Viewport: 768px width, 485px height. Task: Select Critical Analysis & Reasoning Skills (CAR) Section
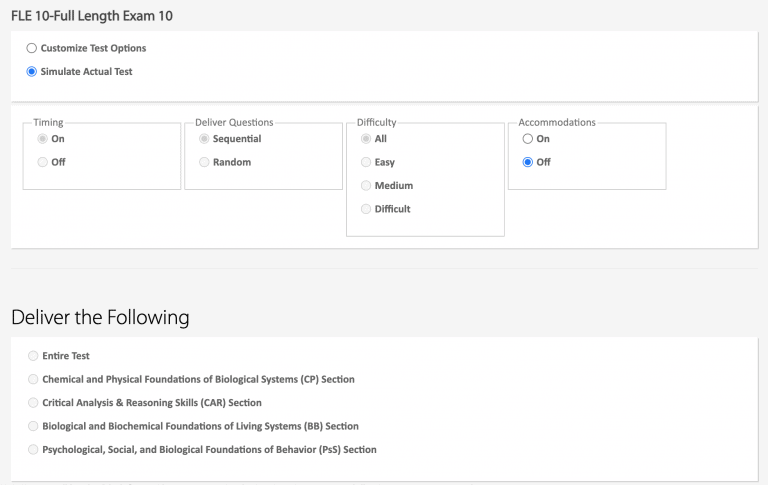point(34,403)
